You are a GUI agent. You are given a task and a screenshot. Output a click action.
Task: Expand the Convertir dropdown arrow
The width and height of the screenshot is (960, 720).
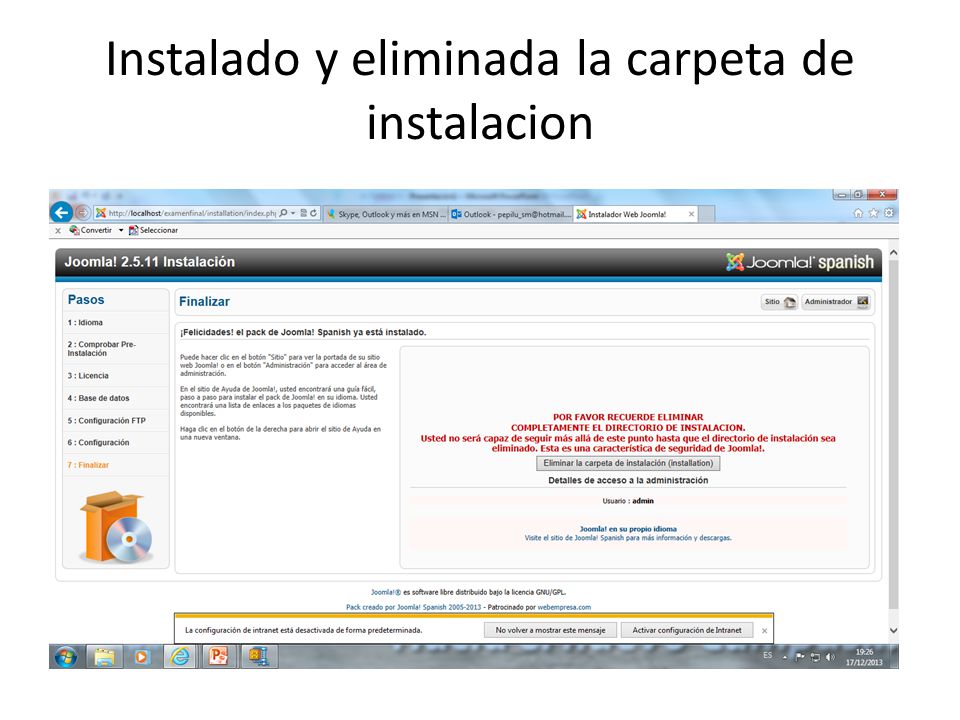[x=121, y=230]
